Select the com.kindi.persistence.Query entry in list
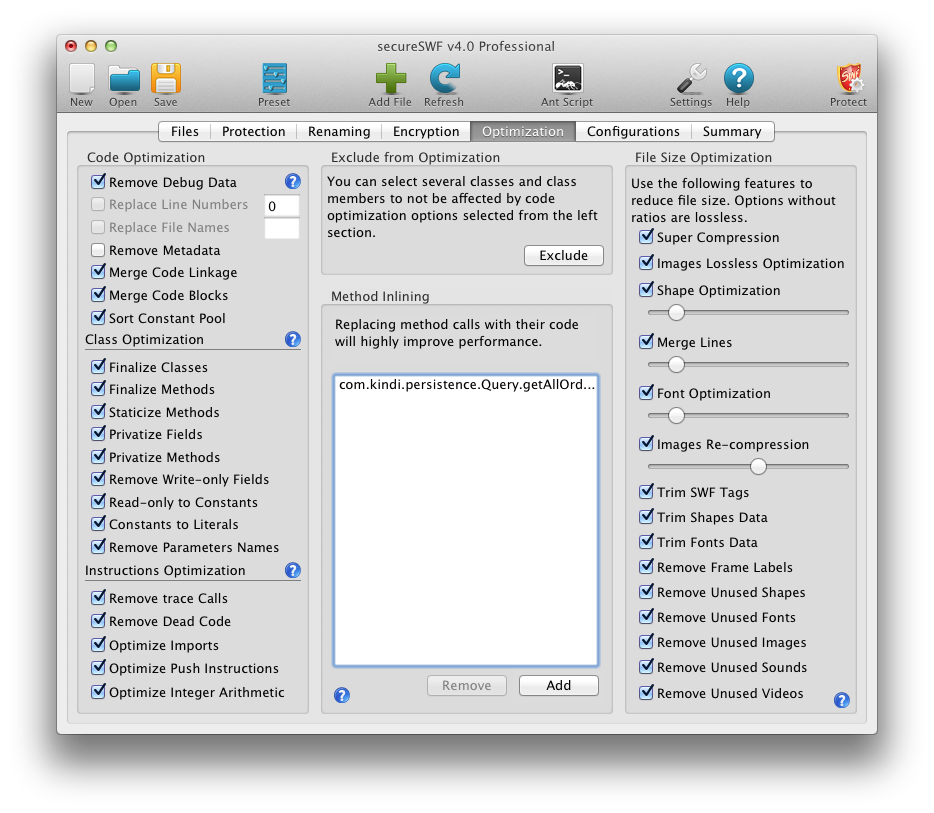Screen dimensions: 934x813 466,384
